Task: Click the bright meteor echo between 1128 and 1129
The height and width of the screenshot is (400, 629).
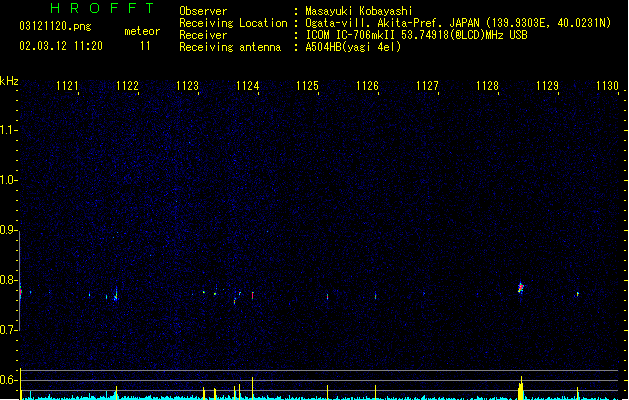Action: point(521,288)
